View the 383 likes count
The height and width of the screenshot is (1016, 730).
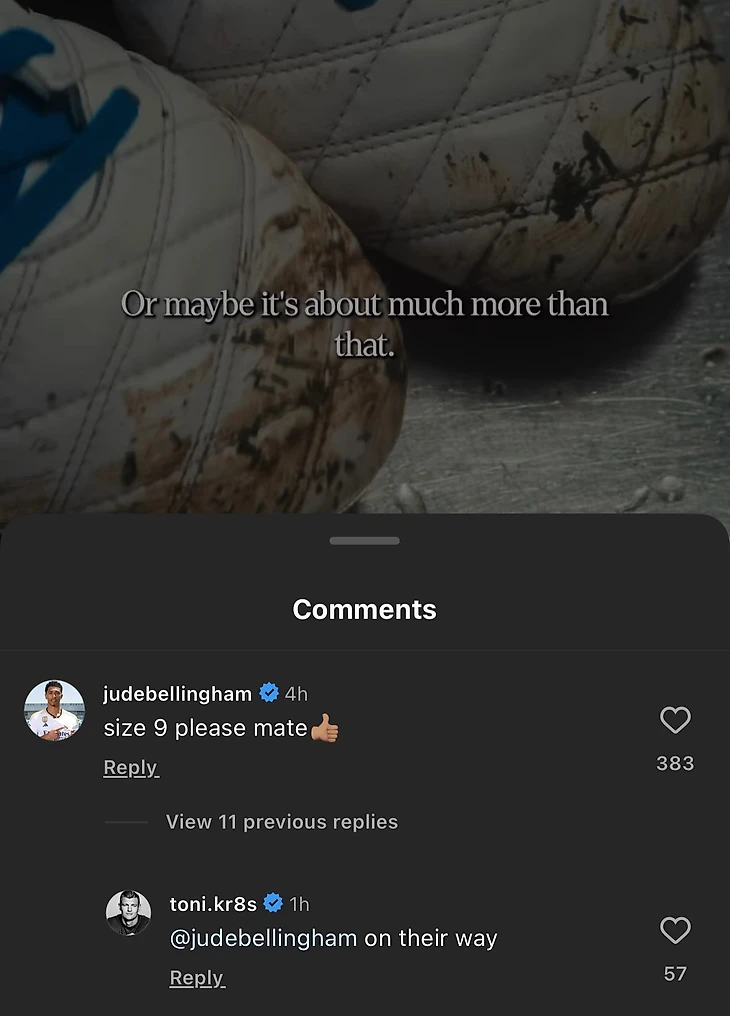675,763
